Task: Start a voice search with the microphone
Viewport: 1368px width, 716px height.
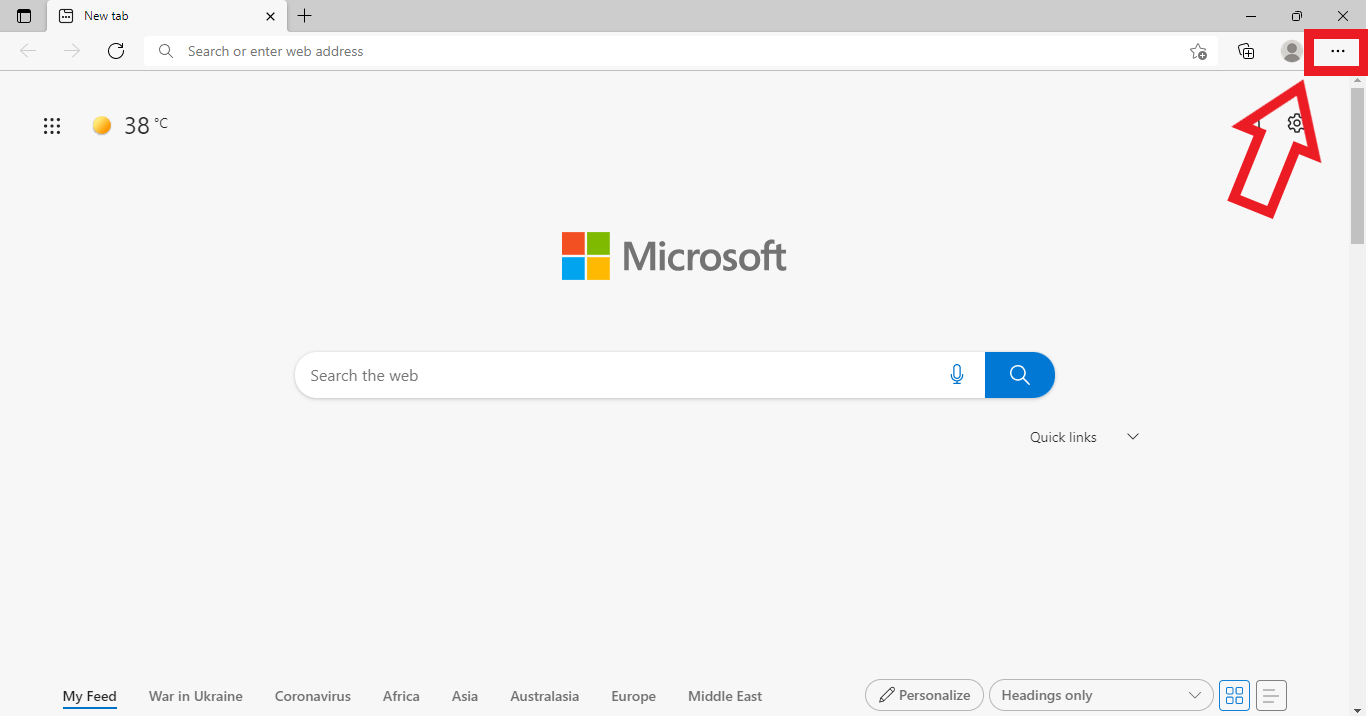Action: [956, 374]
